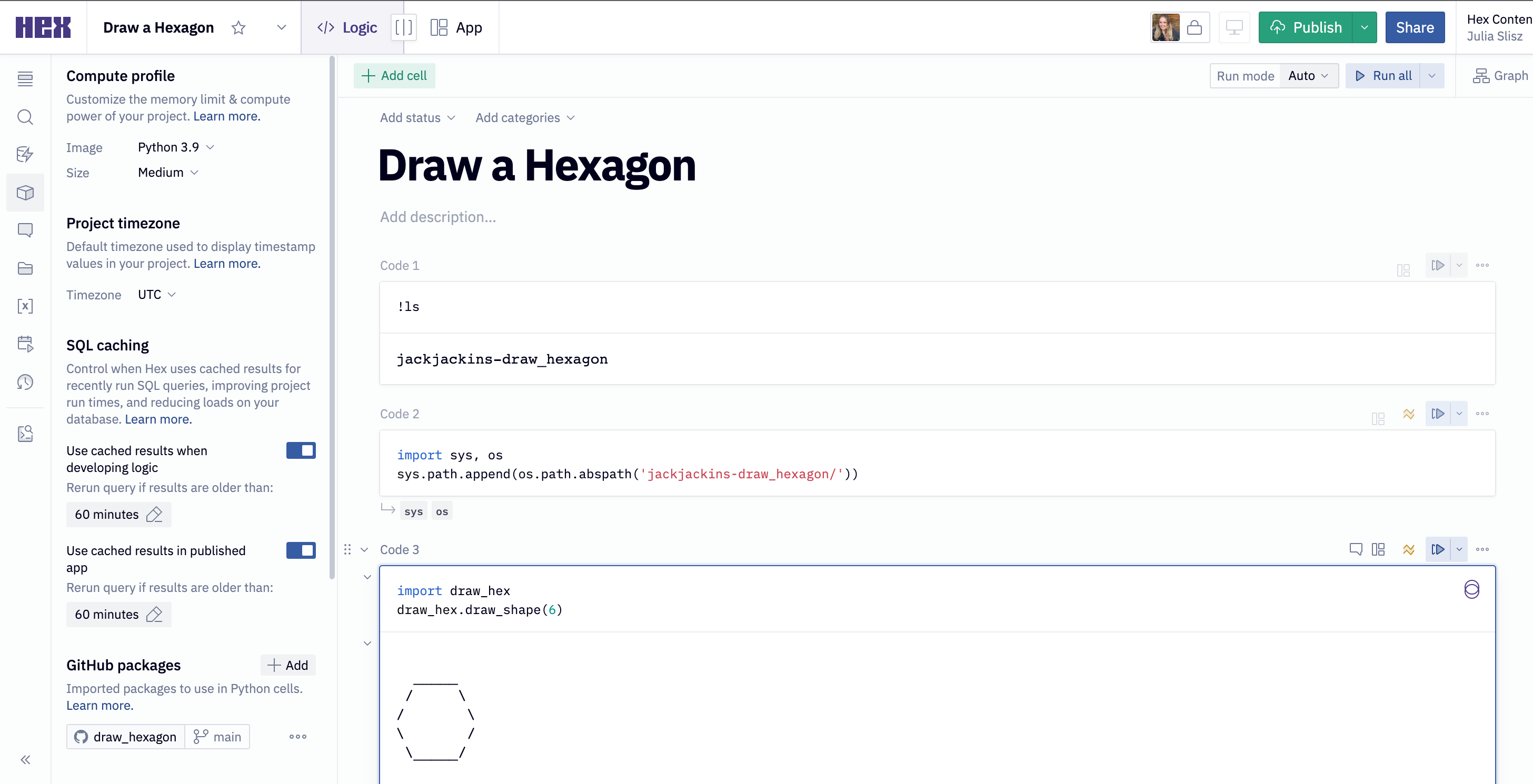Open the Run mode Auto dropdown
The width and height of the screenshot is (1533, 784).
(x=1308, y=76)
